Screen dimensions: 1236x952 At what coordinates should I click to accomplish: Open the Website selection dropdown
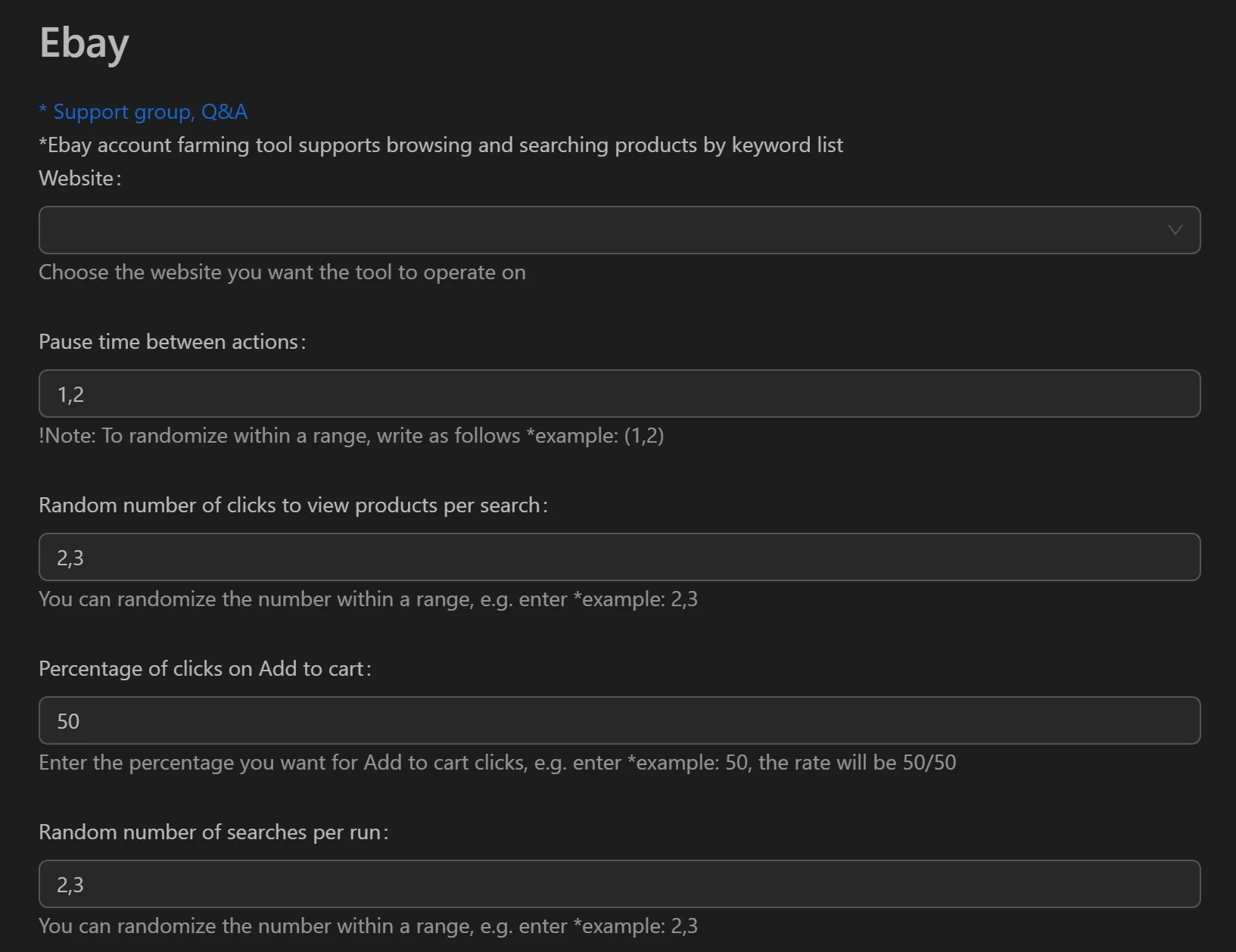coord(606,229)
